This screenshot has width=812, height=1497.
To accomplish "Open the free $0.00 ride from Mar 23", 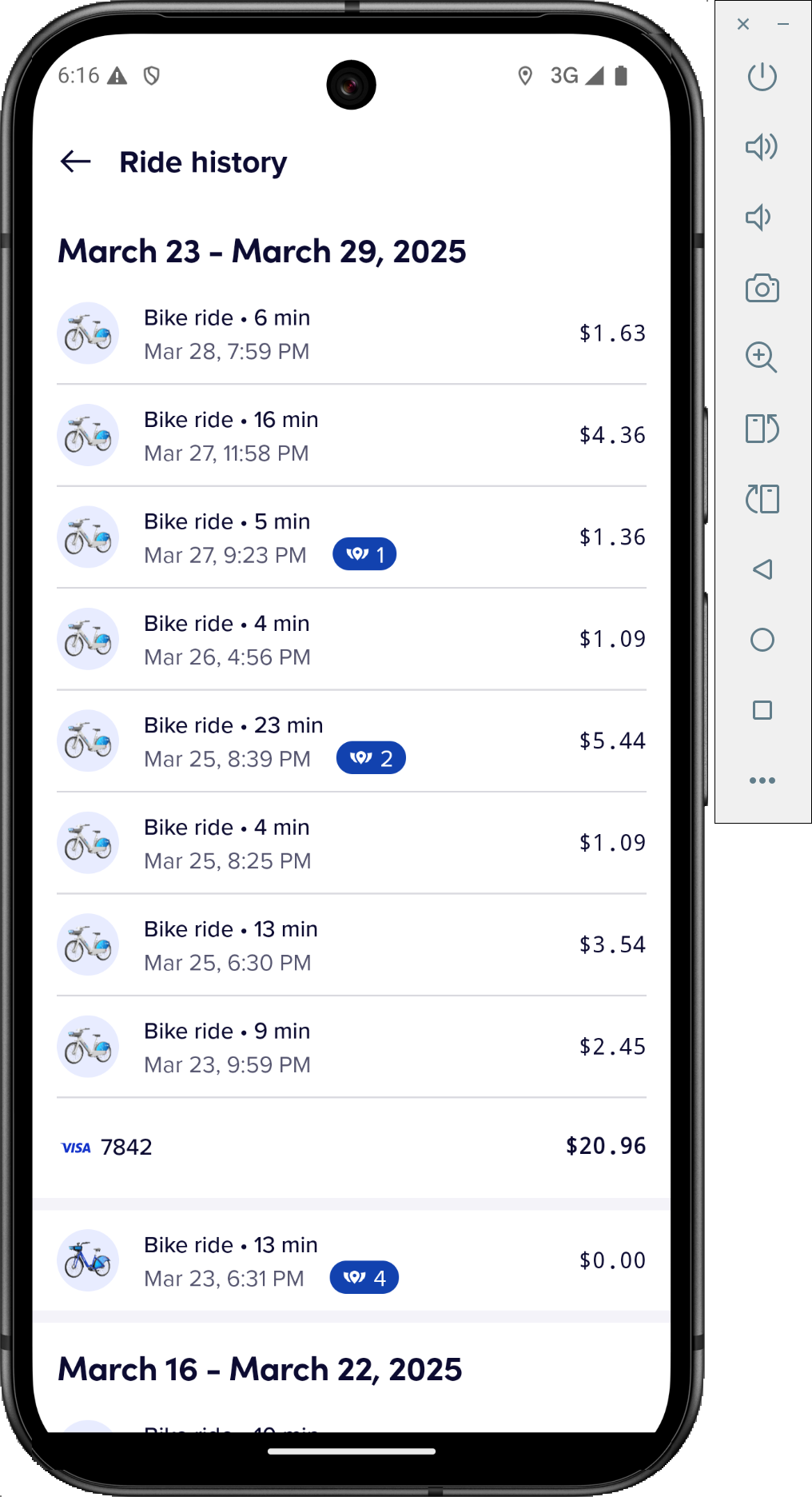I will (x=352, y=1261).
